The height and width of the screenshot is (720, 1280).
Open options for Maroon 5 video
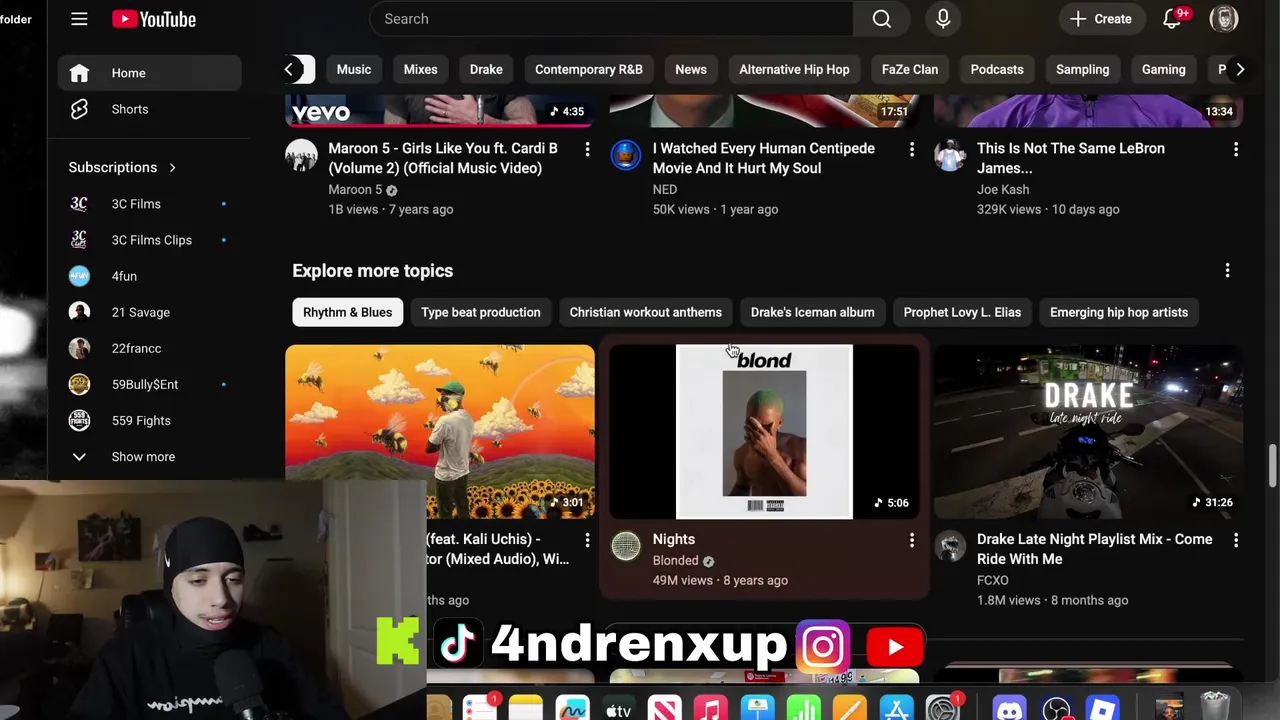pos(587,149)
